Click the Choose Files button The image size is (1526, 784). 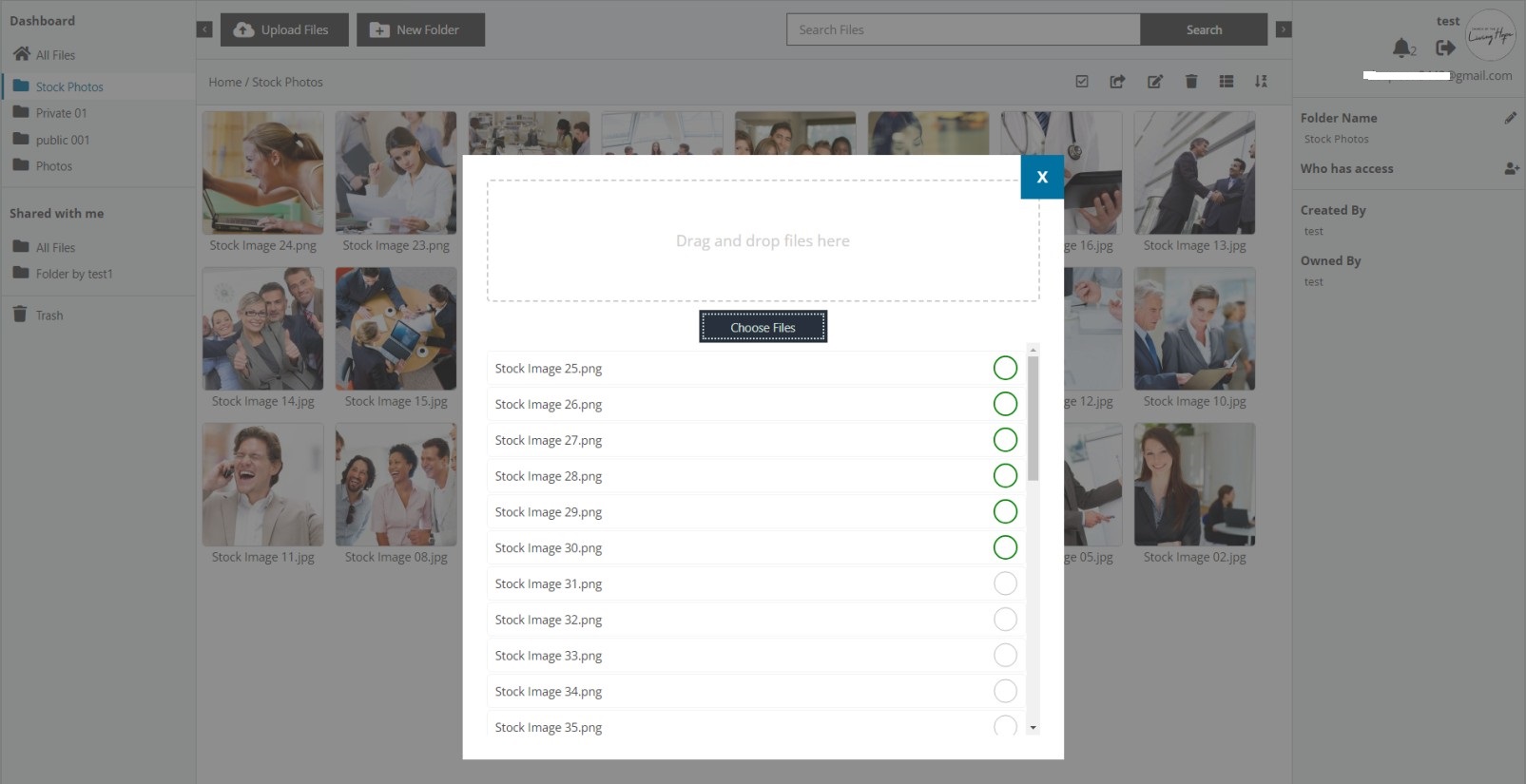(x=763, y=327)
